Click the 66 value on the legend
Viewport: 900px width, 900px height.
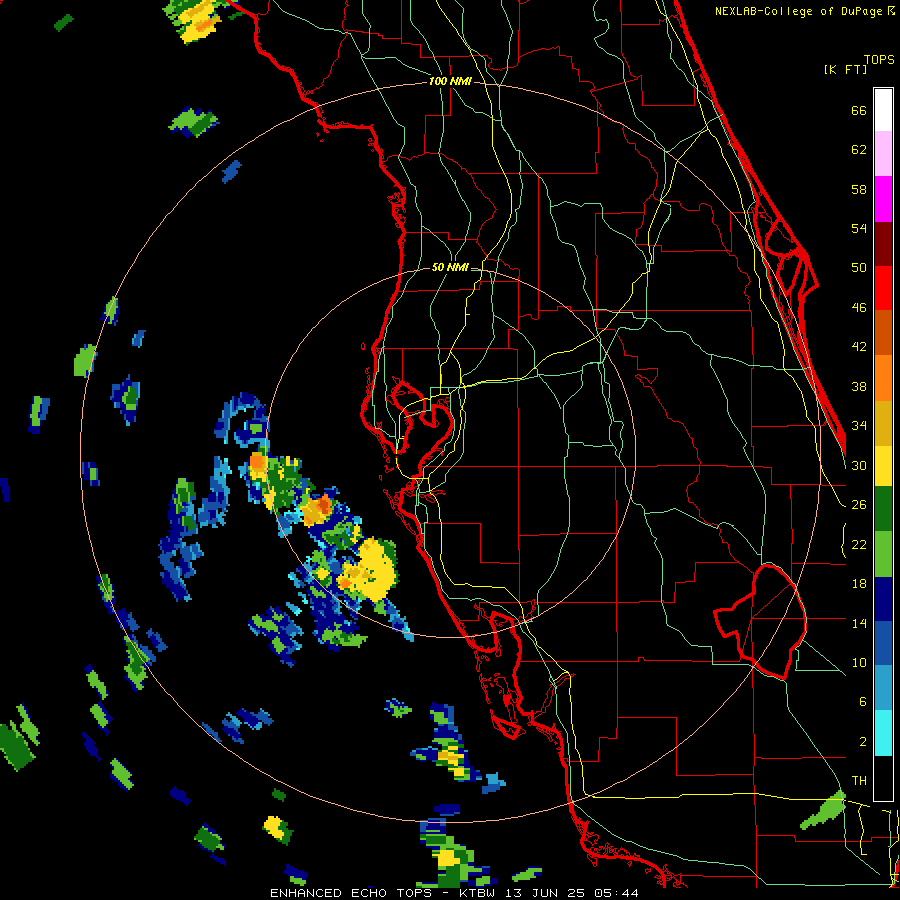tap(859, 111)
